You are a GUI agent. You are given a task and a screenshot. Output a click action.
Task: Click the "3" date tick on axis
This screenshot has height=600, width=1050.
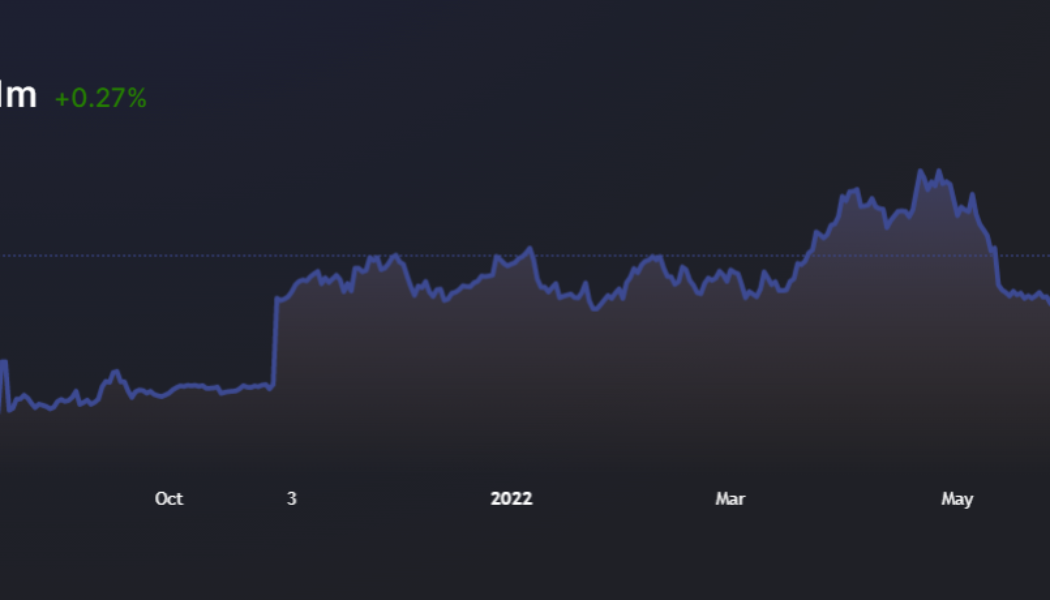pyautogui.click(x=291, y=498)
